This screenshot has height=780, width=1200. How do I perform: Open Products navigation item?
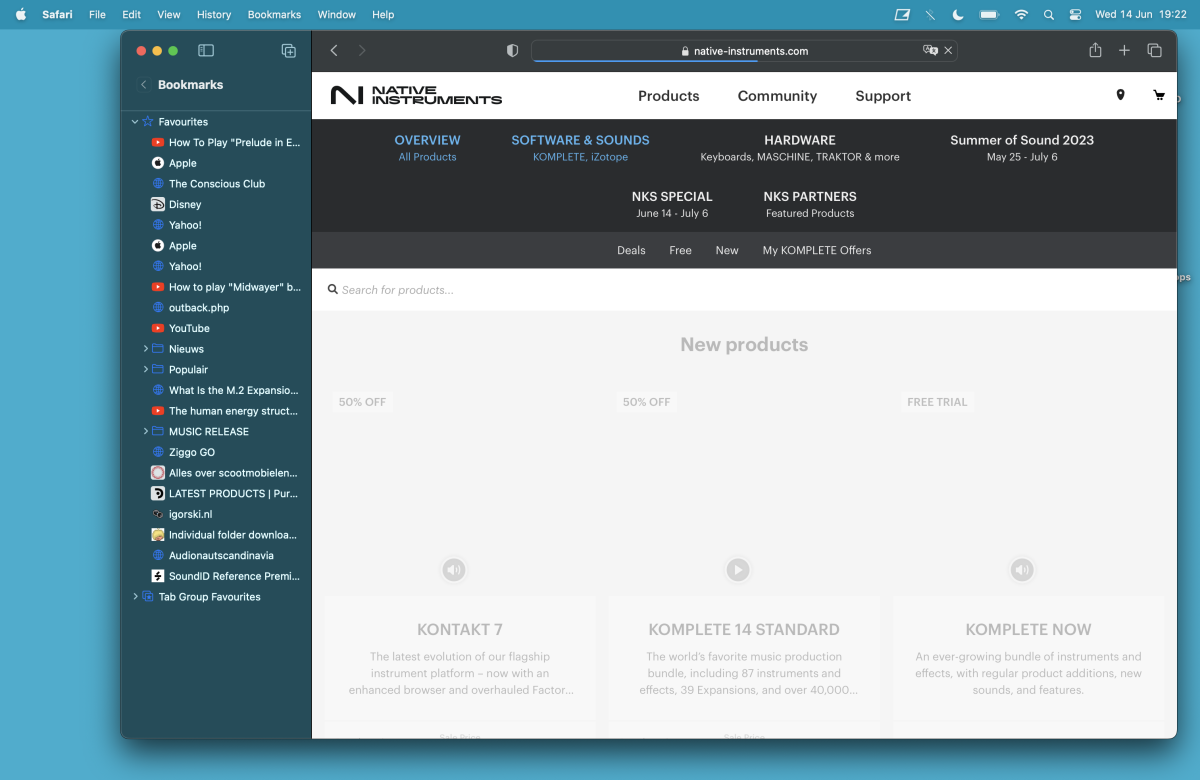tap(669, 96)
